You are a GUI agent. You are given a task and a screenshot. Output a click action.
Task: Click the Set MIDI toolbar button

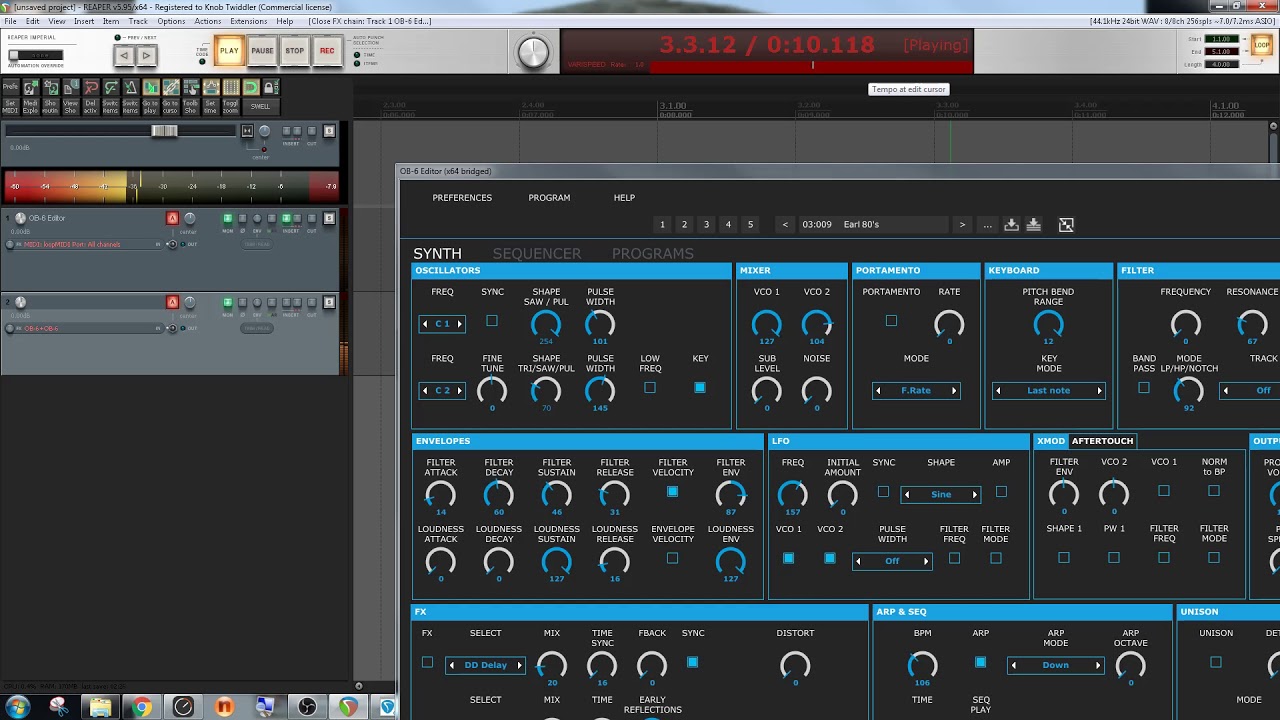pyautogui.click(x=11, y=106)
